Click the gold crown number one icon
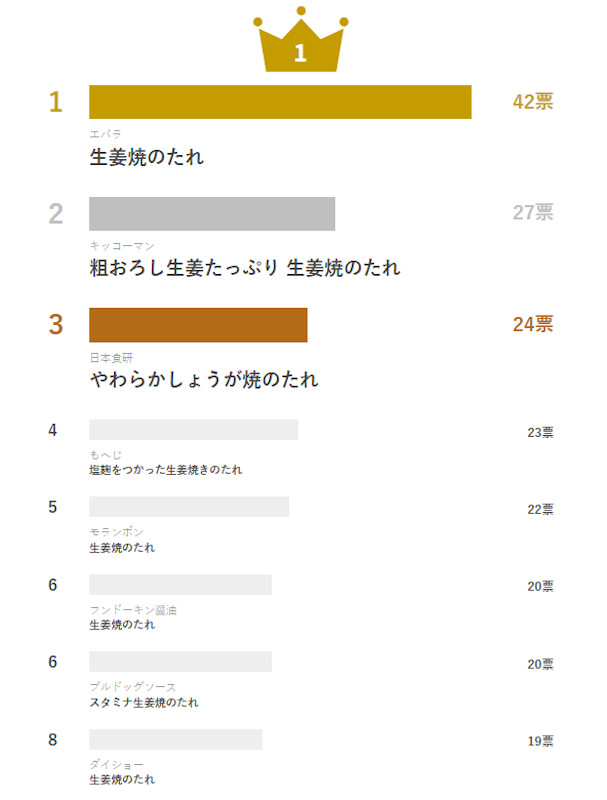This screenshot has width=607, height=800. click(301, 39)
